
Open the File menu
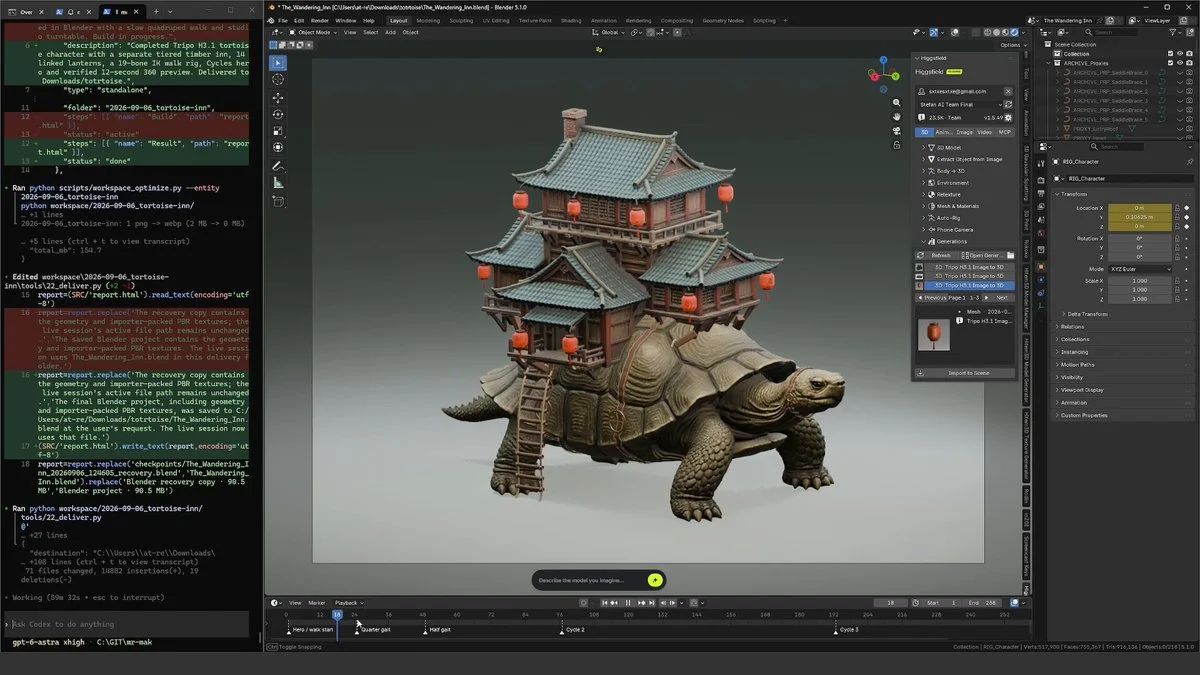click(x=283, y=20)
